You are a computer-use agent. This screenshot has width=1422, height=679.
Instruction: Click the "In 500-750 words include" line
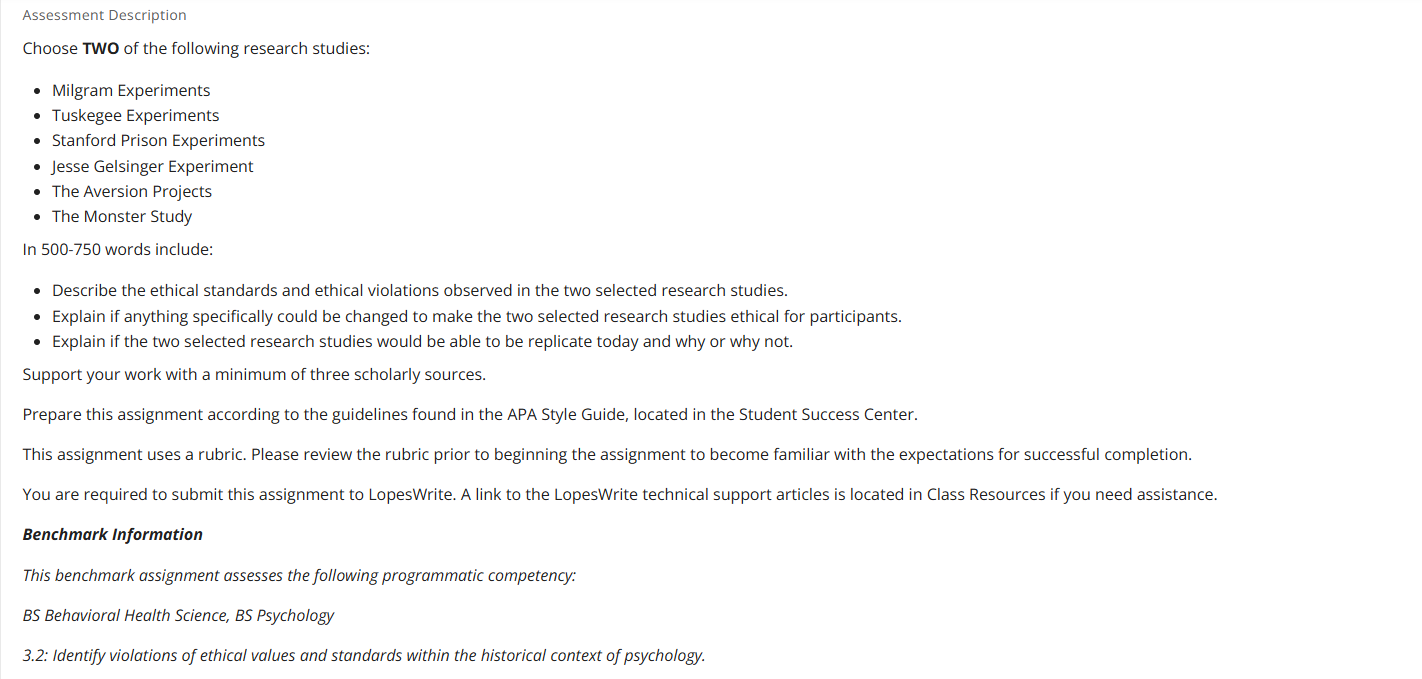118,249
